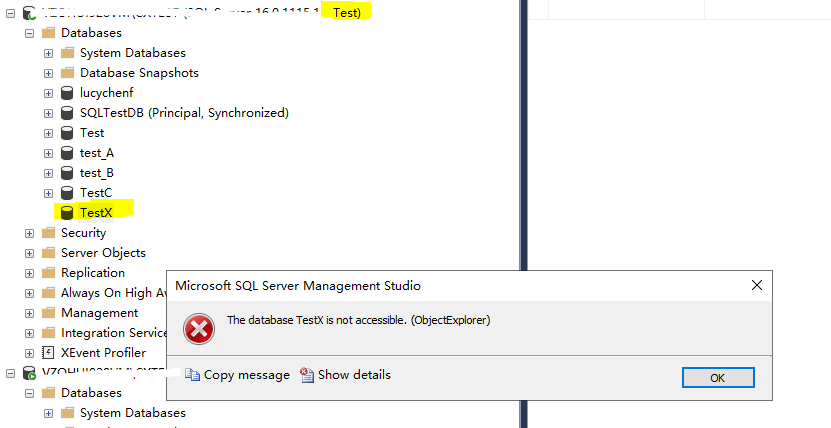This screenshot has height=428, width=831.
Task: Collapse the first Databases folder
Action: tap(29, 33)
